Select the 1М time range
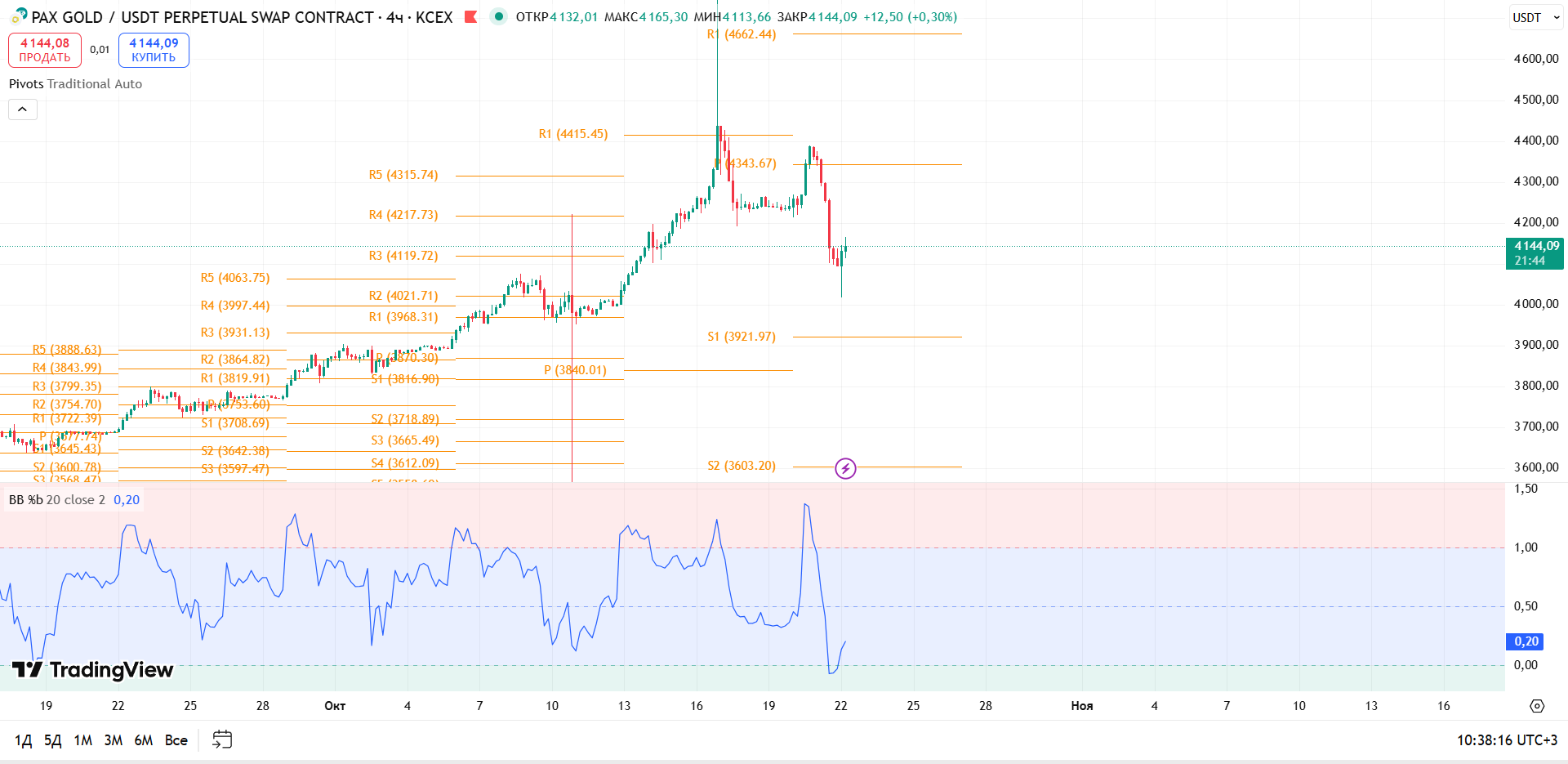Screen dimensions: 1568x764 coord(82,740)
